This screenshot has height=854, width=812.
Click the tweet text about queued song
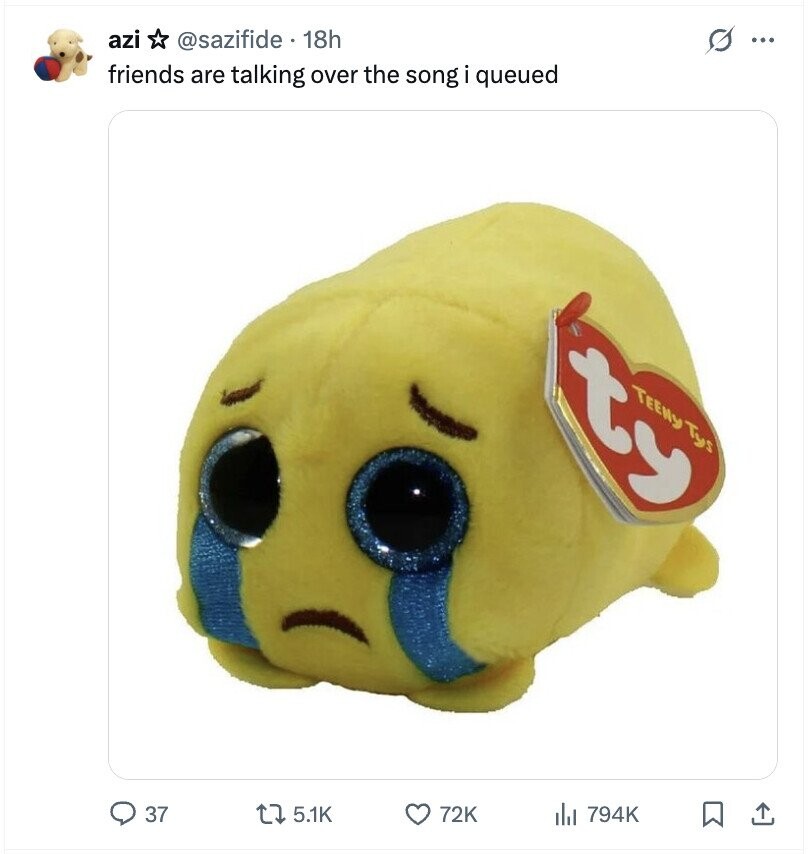pos(333,75)
